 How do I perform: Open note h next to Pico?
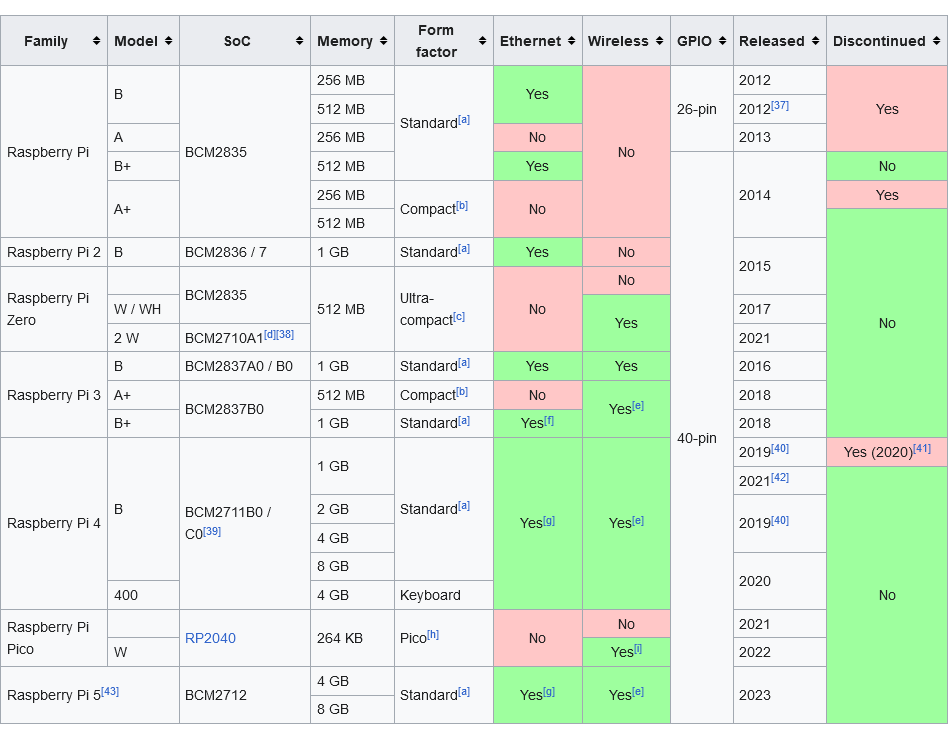(433, 634)
